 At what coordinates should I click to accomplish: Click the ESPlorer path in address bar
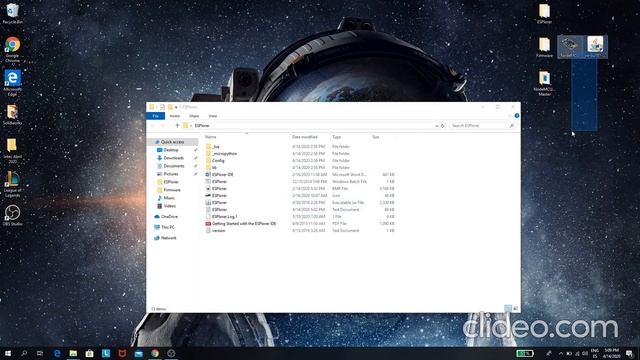pos(202,126)
